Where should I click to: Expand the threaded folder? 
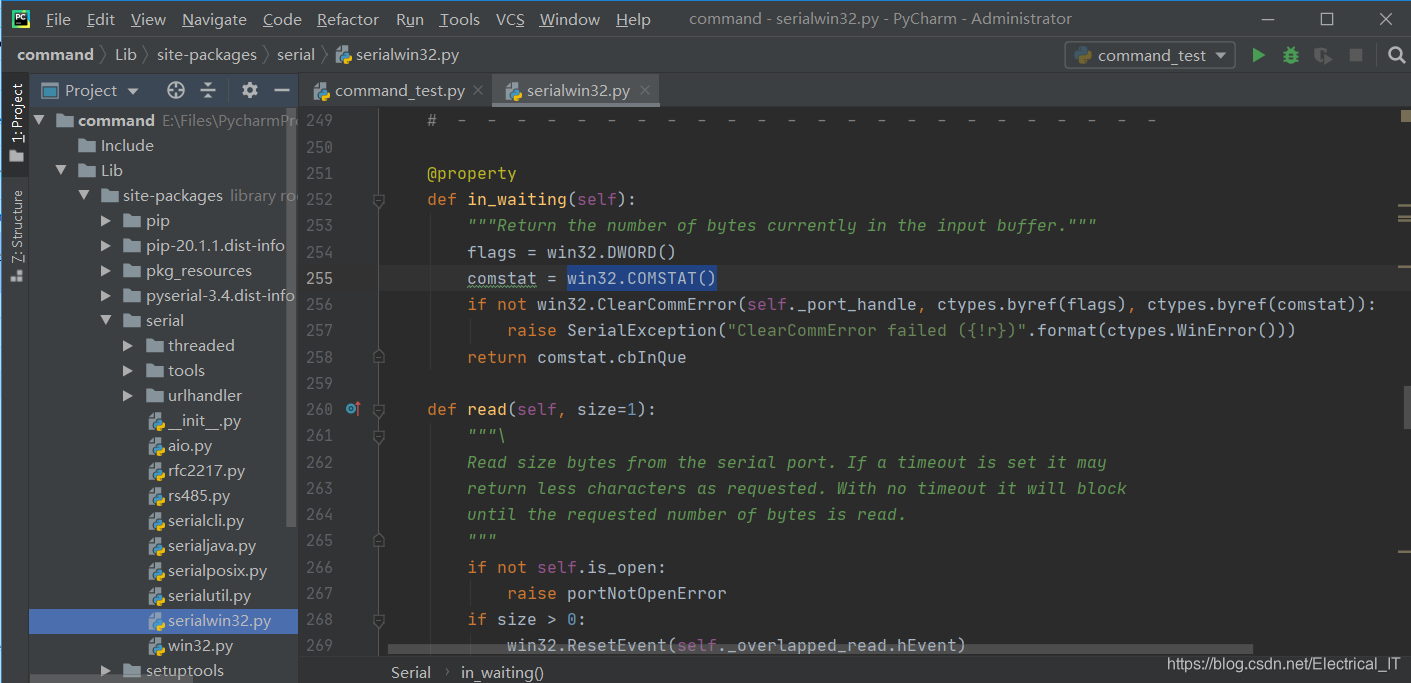pyautogui.click(x=128, y=346)
